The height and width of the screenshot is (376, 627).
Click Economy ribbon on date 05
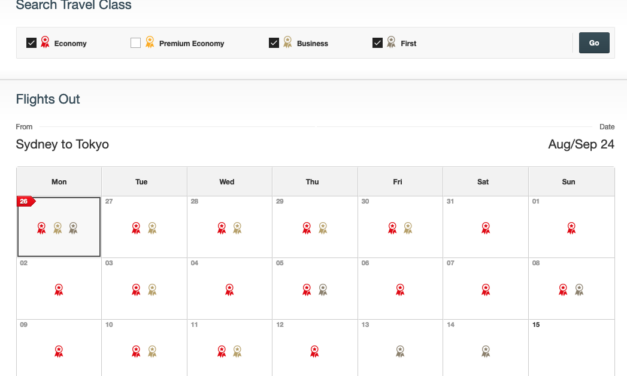tap(307, 290)
